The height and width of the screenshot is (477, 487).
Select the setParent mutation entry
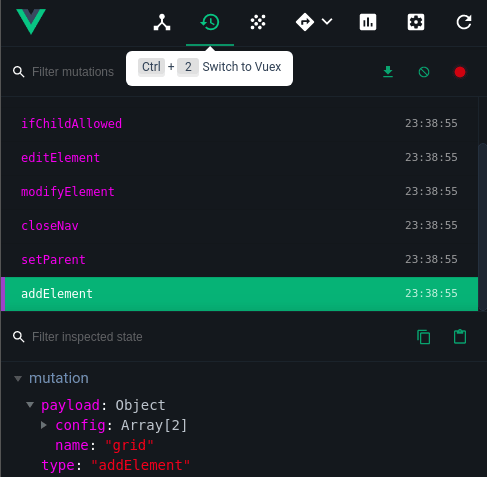click(x=240, y=259)
